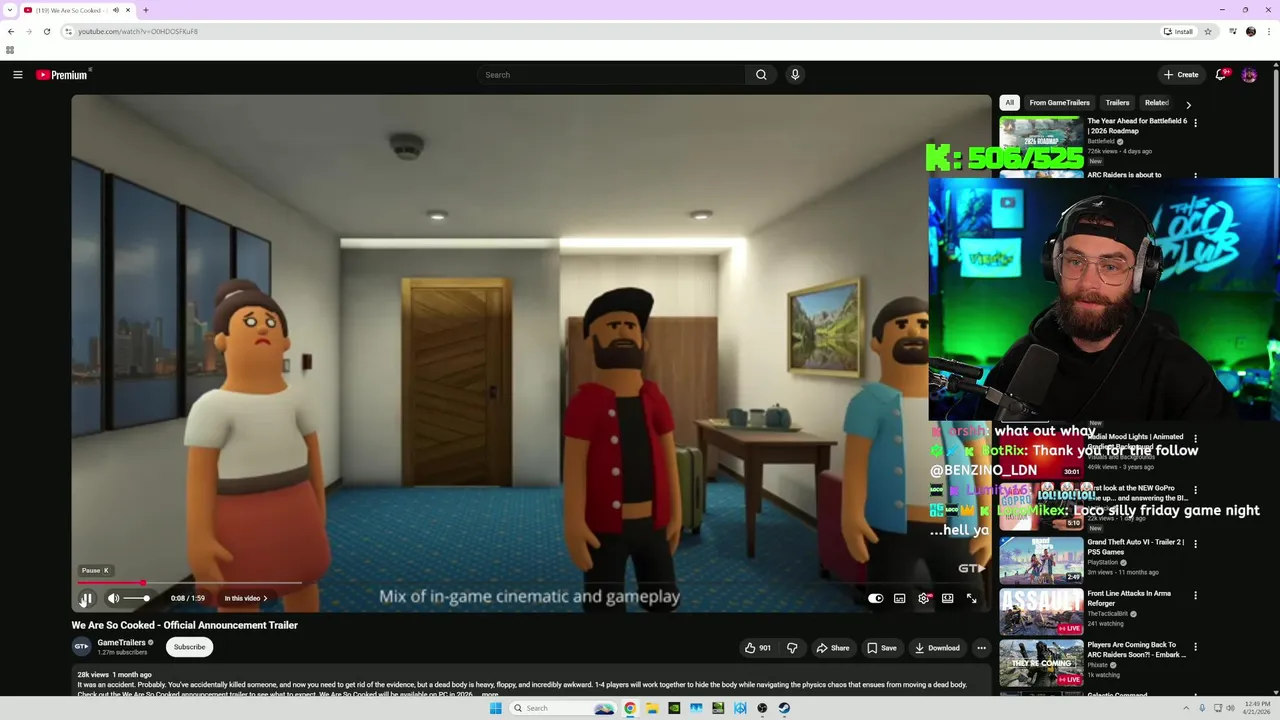
Task: Select the 'Related' chip
Action: pos(1157,103)
